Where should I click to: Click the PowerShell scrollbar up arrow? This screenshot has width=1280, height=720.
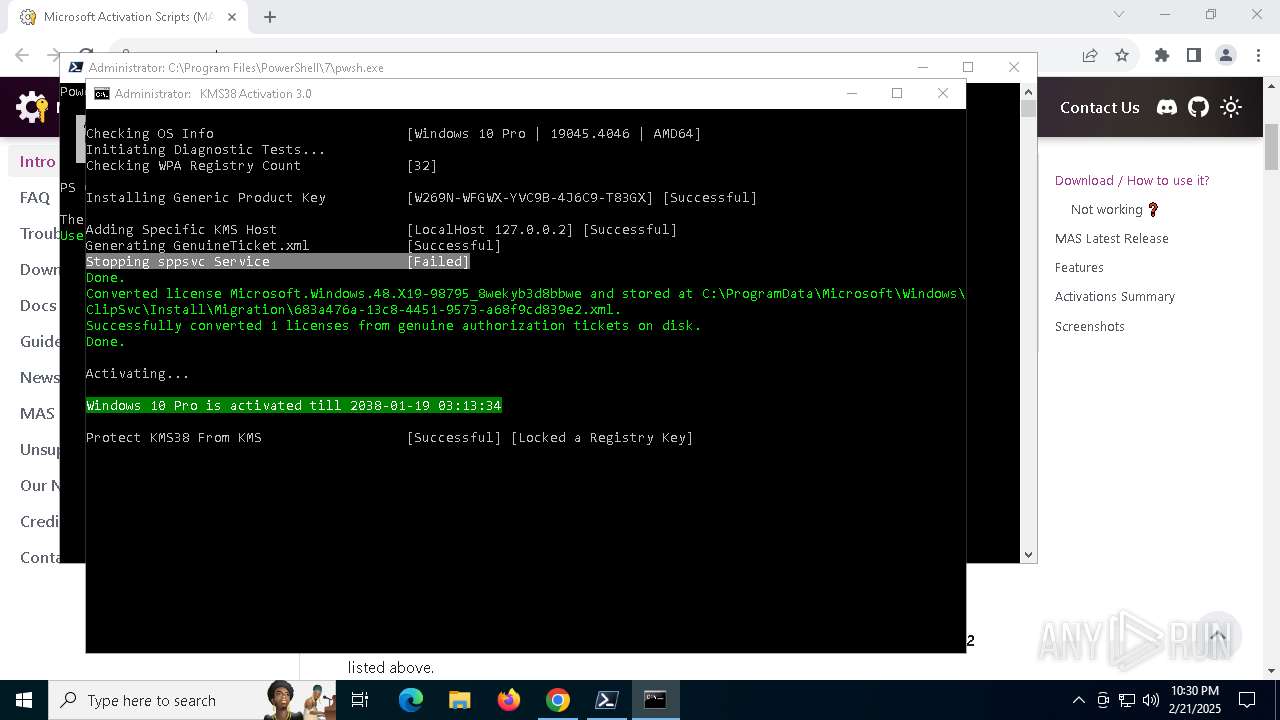[x=1028, y=91]
